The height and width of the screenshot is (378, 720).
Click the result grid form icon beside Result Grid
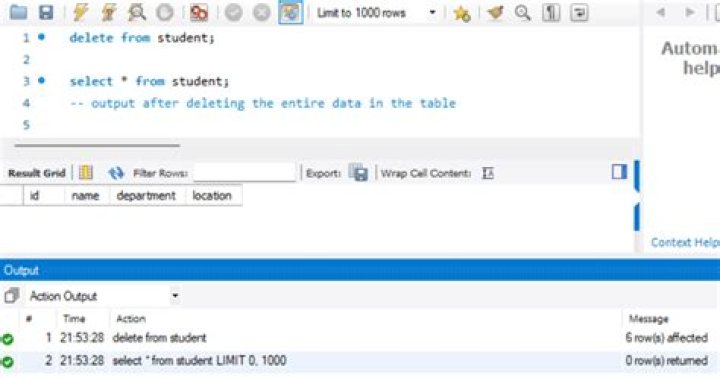86,173
